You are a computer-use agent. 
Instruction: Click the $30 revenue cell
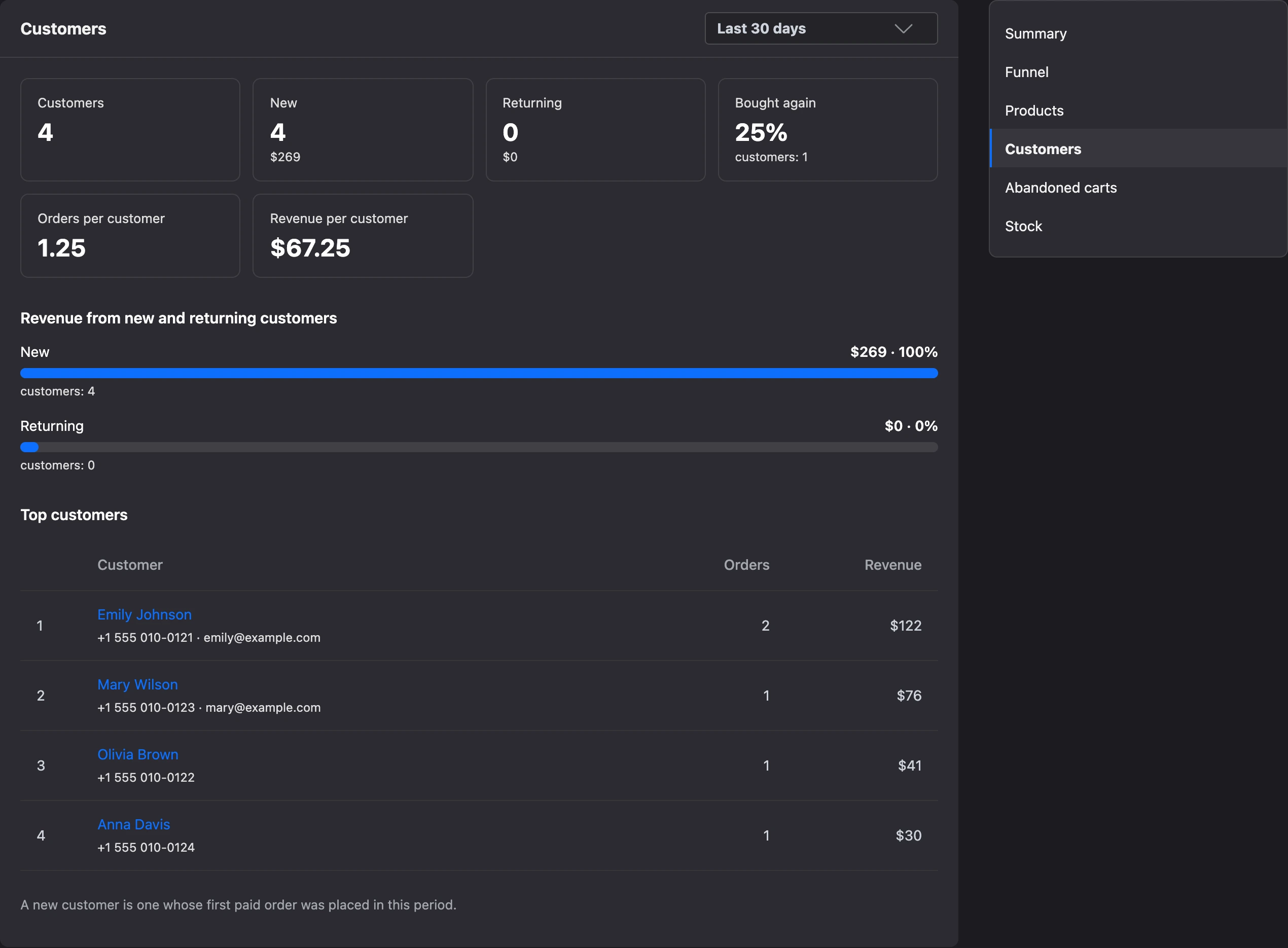click(909, 836)
